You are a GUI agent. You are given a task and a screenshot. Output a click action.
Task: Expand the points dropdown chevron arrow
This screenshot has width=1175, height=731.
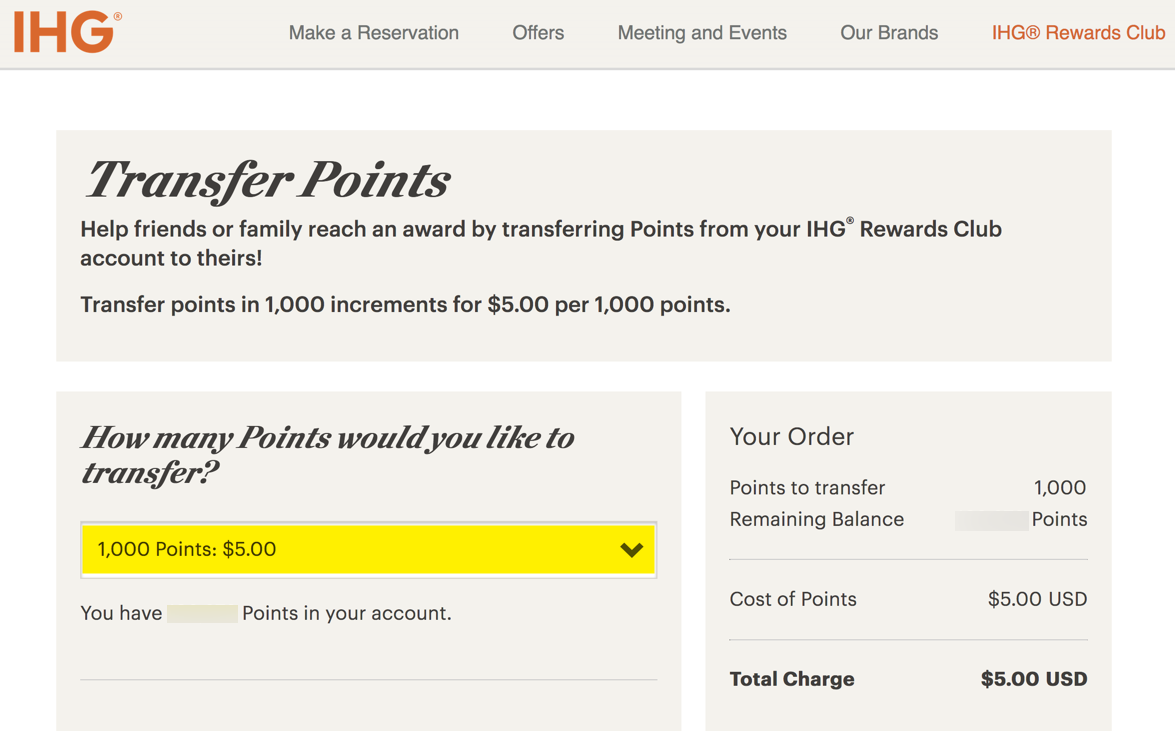632,550
